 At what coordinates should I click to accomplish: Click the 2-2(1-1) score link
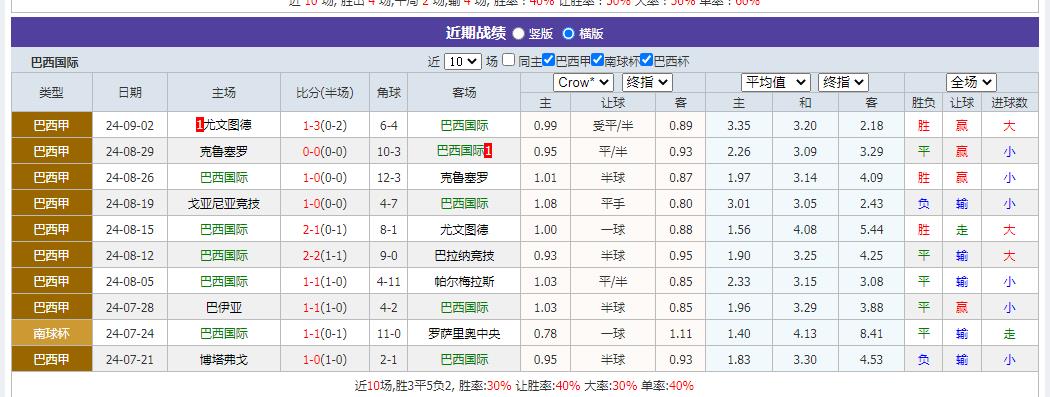point(325,256)
